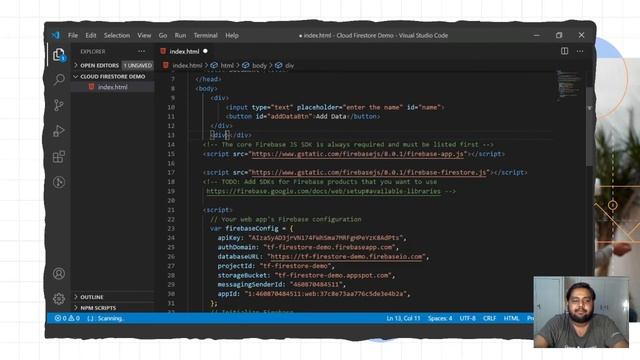Click the body breadcrumb item
This screenshot has width=640, height=360.
coord(259,65)
